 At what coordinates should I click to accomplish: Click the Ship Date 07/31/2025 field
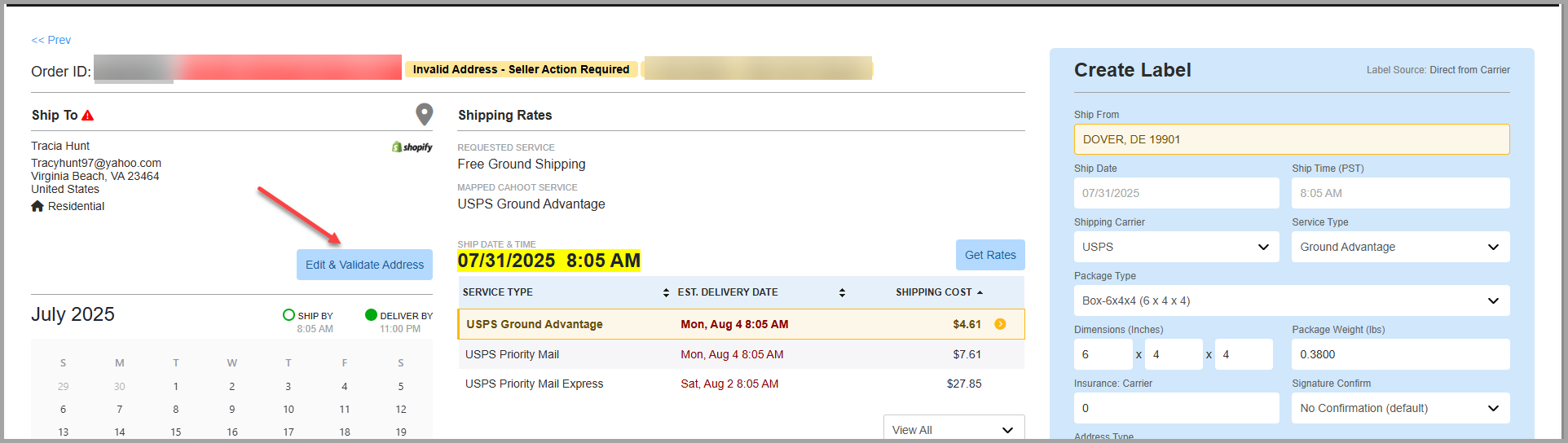point(1176,193)
